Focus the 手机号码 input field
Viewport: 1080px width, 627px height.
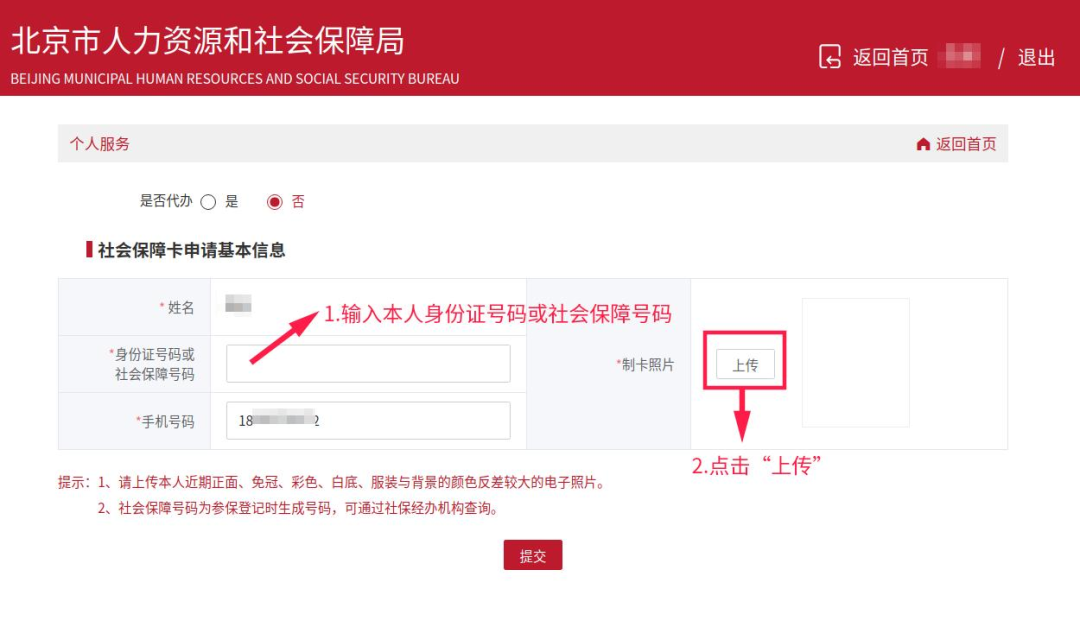point(368,420)
